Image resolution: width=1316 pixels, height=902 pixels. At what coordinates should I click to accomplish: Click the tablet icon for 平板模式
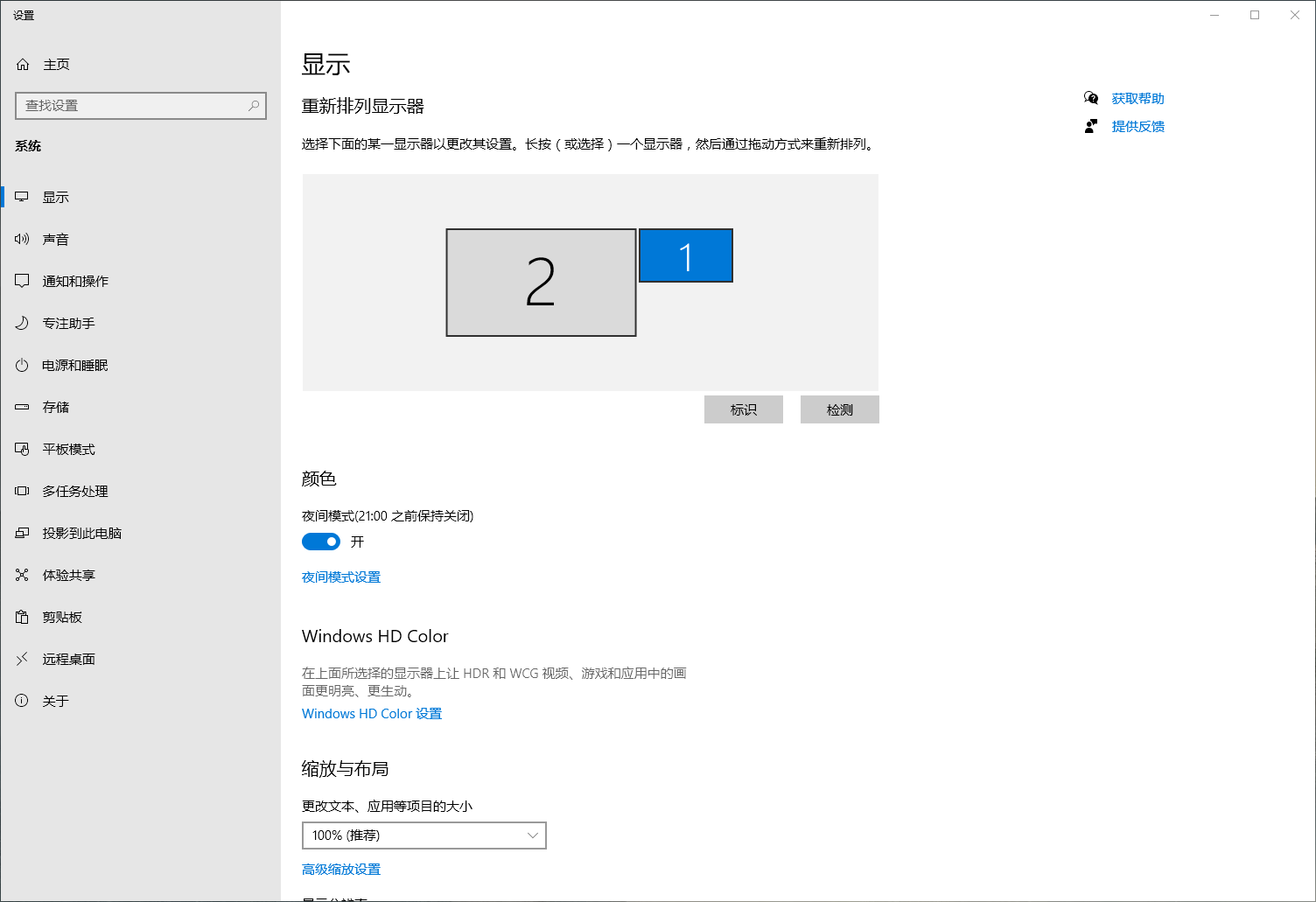coord(22,450)
